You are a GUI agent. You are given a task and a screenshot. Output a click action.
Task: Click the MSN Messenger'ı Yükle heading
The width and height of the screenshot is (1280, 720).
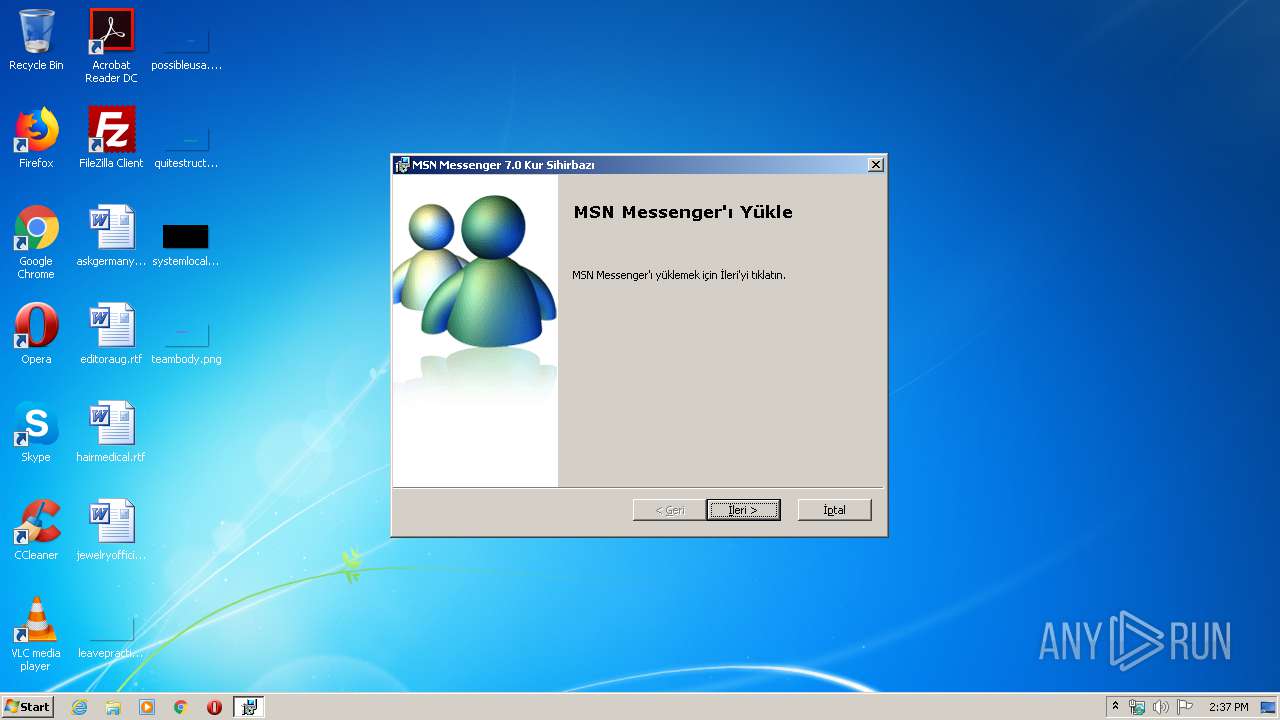click(683, 212)
